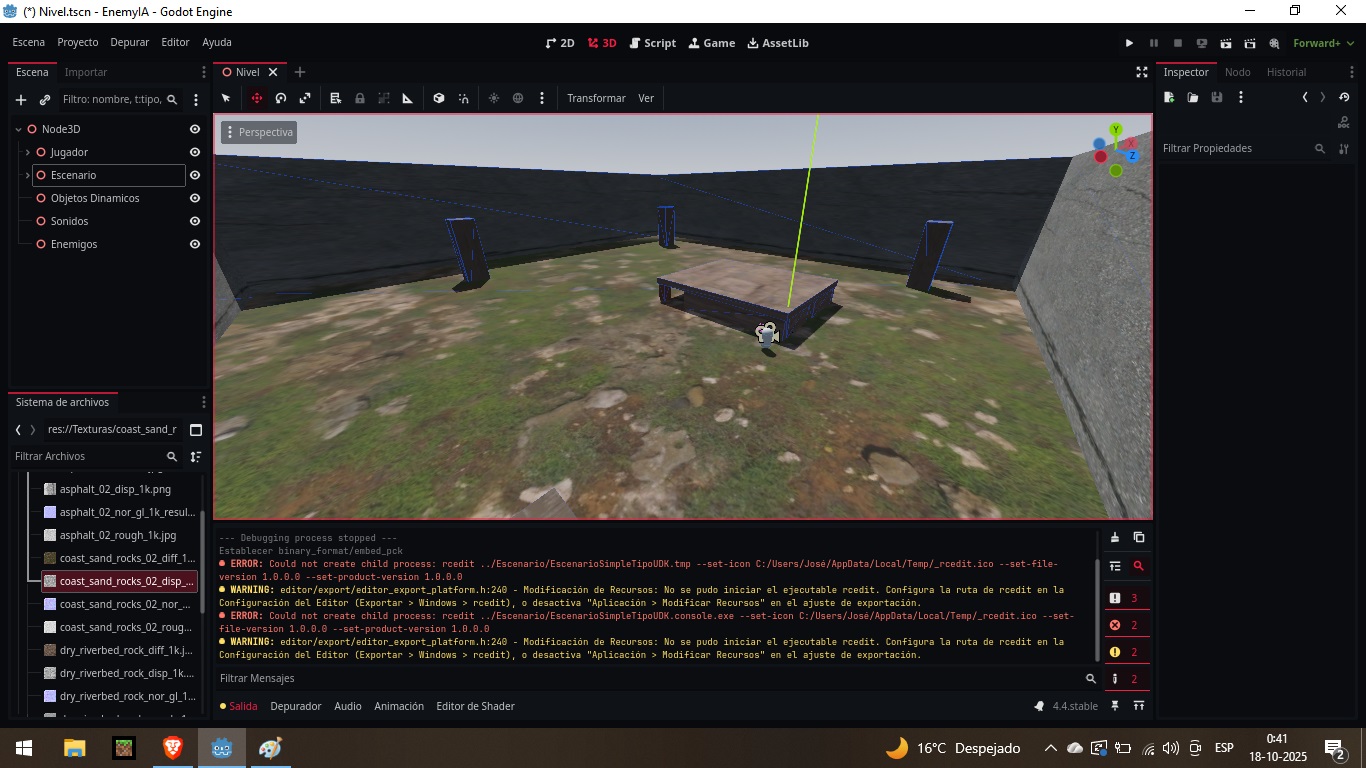This screenshot has height=768, width=1366.
Task: Open the Animación bottom panel
Action: click(x=399, y=706)
